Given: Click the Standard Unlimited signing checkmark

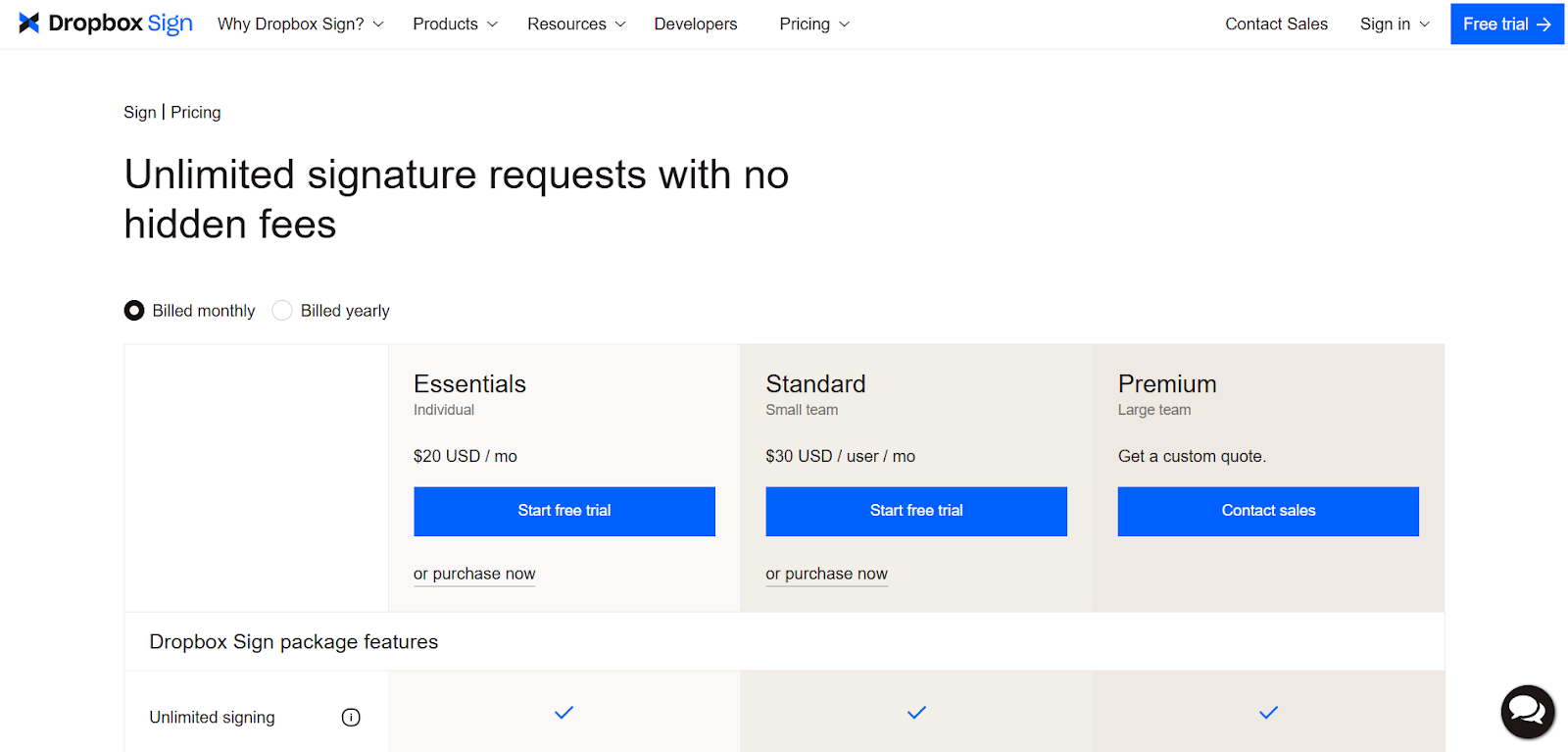Looking at the screenshot, I should 916,713.
